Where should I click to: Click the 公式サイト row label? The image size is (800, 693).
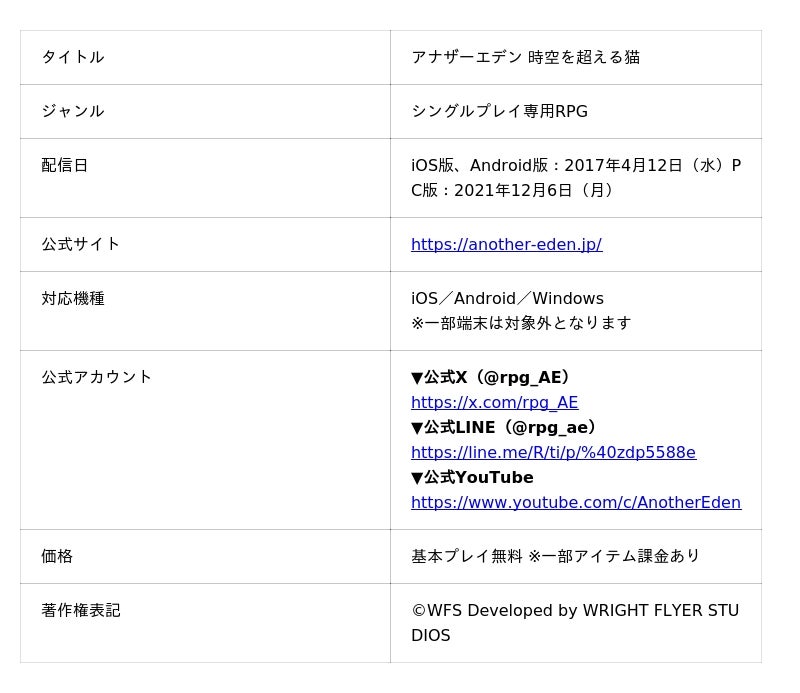click(81, 244)
